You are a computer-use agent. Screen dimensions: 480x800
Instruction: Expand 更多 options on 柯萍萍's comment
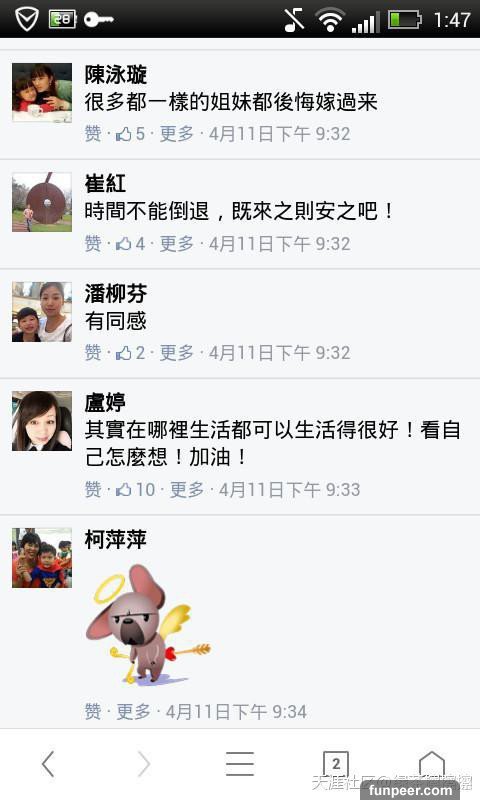point(134,711)
